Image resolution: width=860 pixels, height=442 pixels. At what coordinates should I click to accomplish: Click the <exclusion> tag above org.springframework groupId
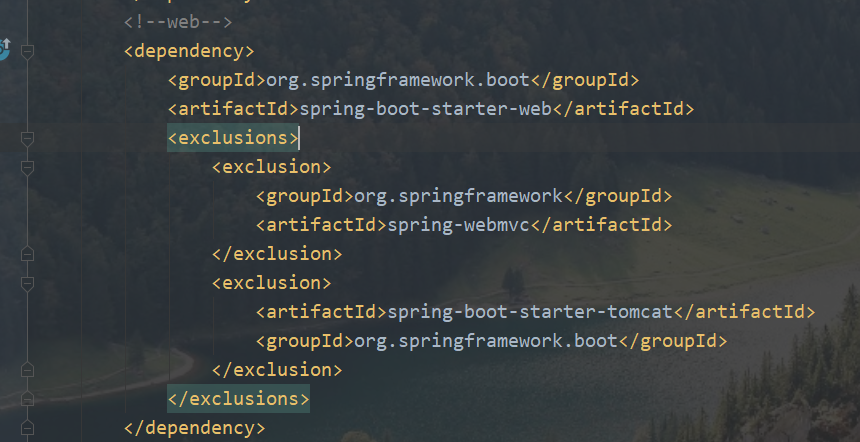coord(272,167)
